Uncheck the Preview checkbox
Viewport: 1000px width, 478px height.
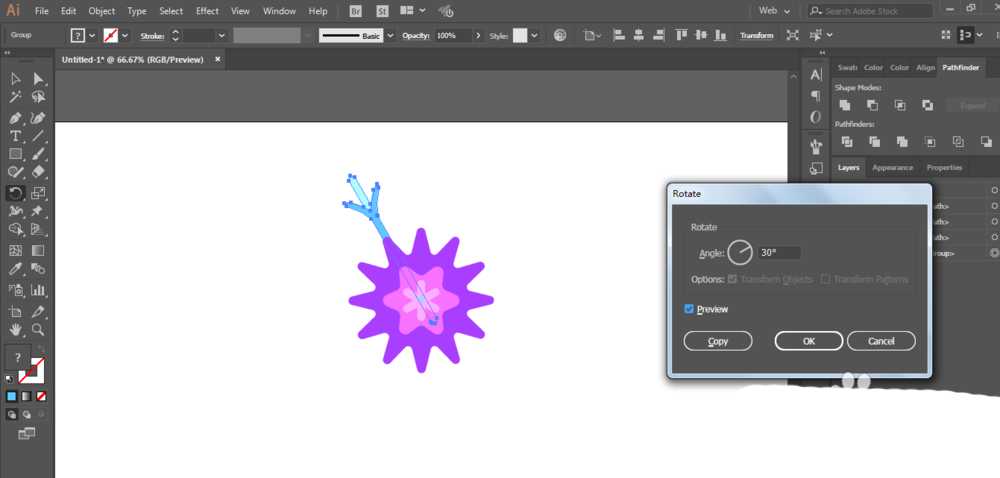click(689, 309)
